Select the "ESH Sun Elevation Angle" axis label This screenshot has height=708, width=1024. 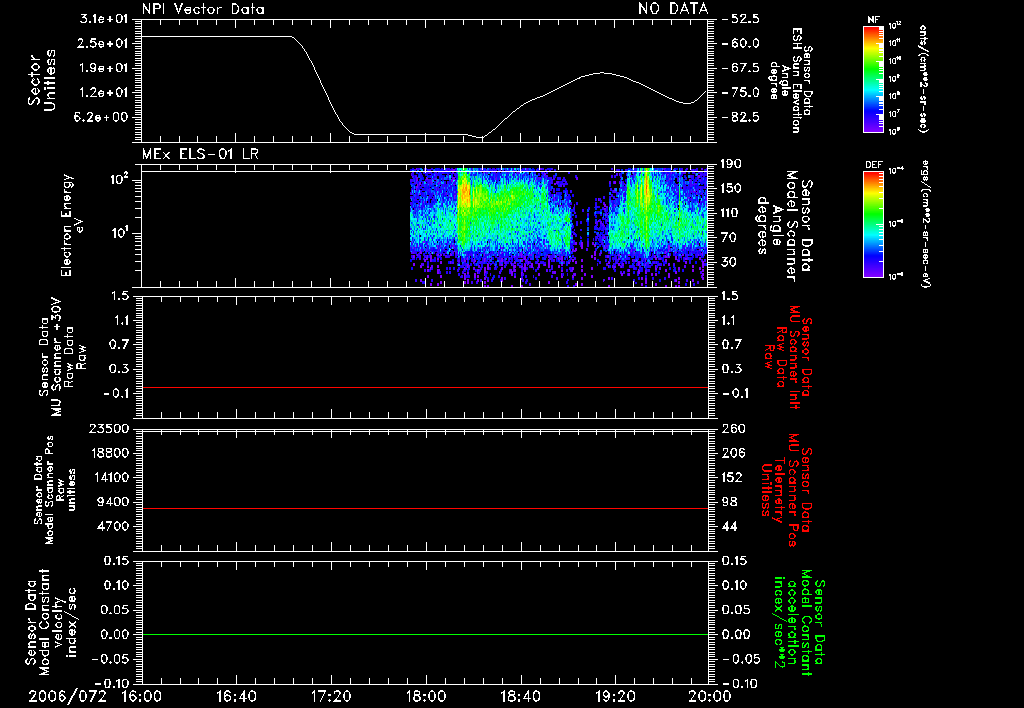pos(790,80)
